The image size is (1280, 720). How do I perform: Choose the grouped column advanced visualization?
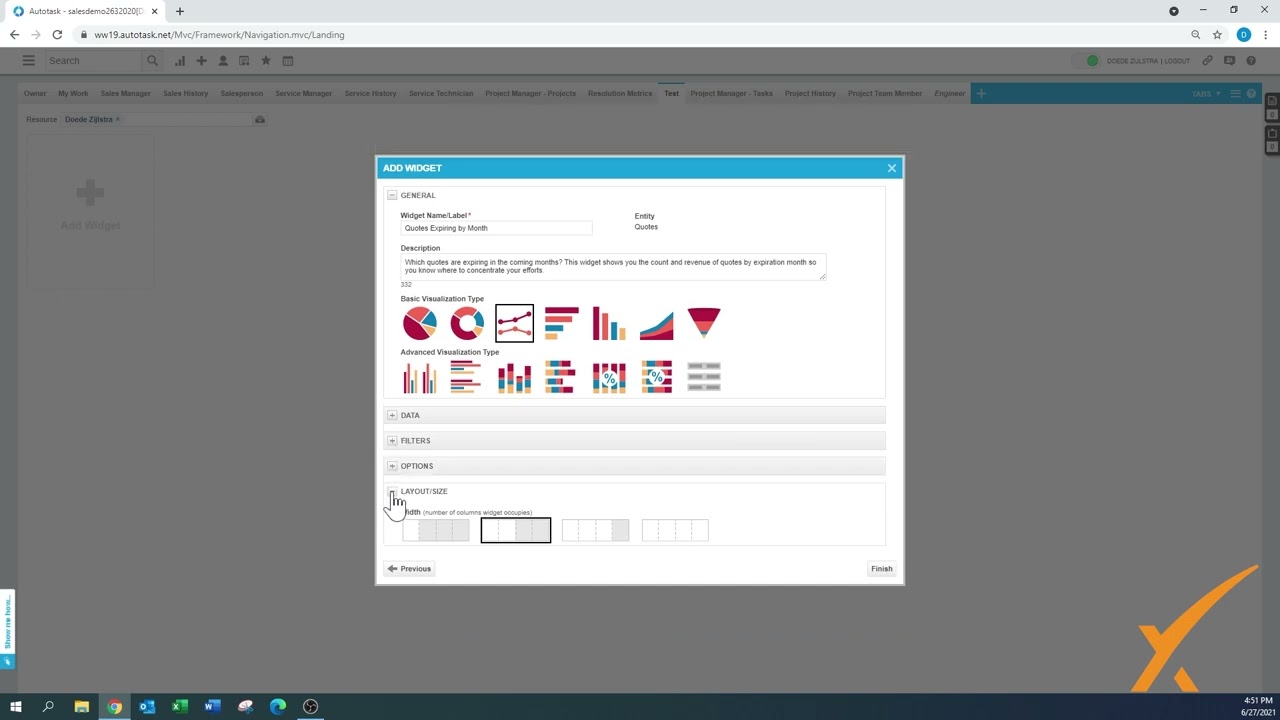420,377
